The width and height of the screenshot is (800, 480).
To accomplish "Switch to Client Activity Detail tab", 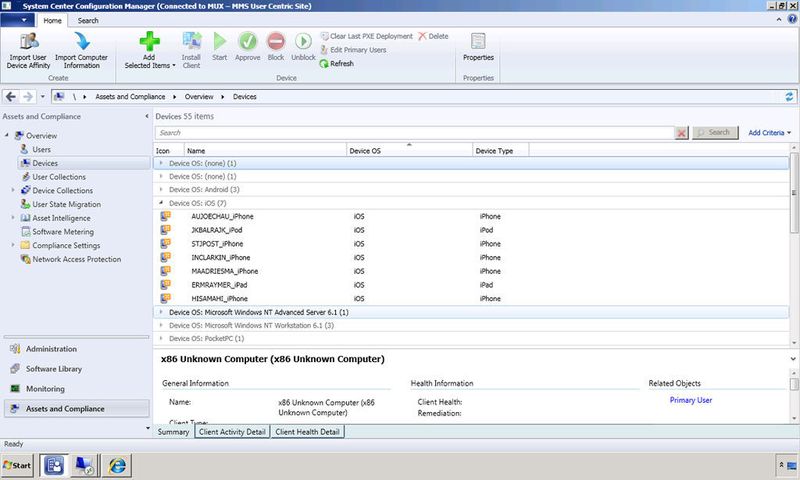I will coord(232,432).
